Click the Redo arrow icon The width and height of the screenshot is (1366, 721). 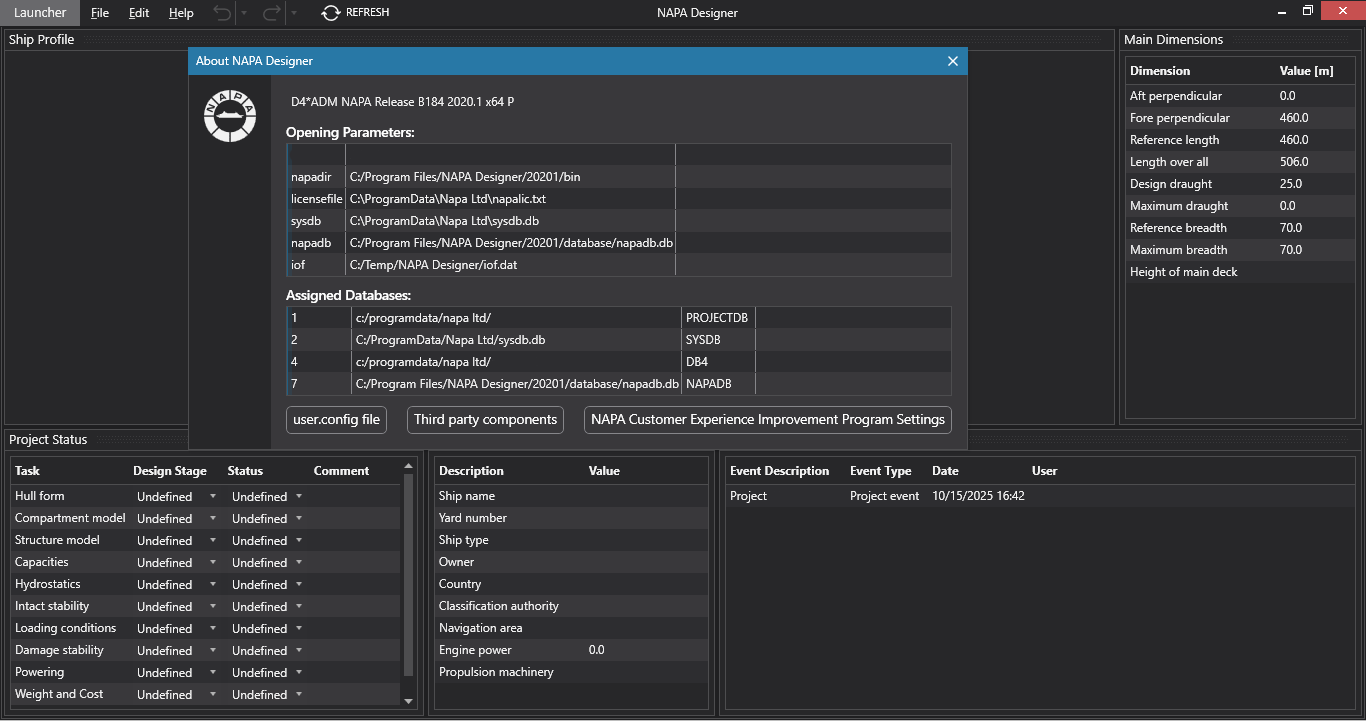coord(270,13)
